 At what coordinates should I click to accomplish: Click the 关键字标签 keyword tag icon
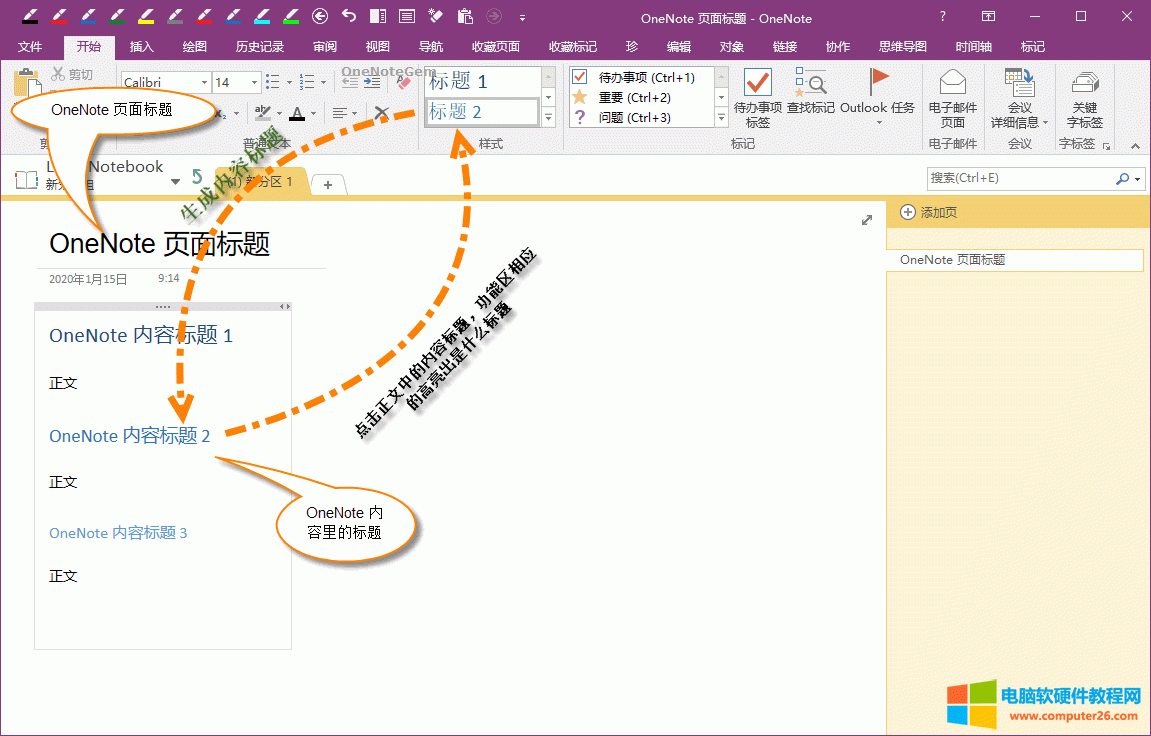(1086, 81)
